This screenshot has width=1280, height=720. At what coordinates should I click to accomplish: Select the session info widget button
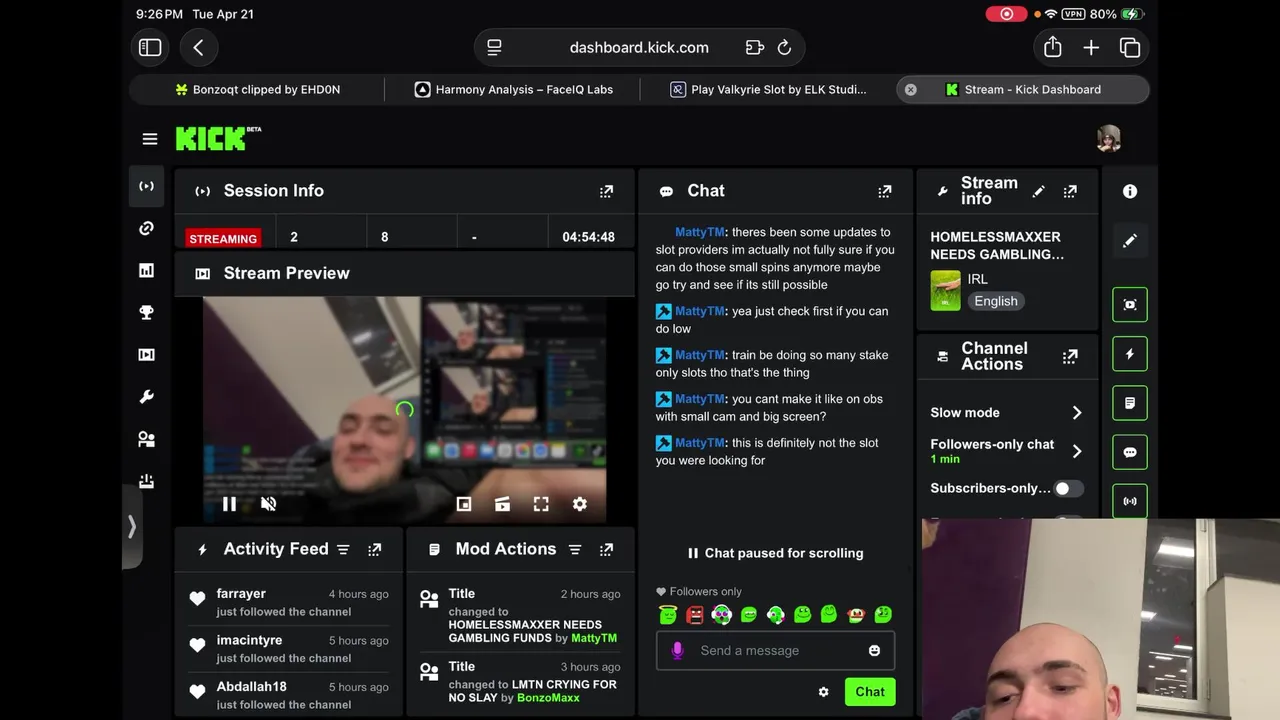[x=1130, y=501]
